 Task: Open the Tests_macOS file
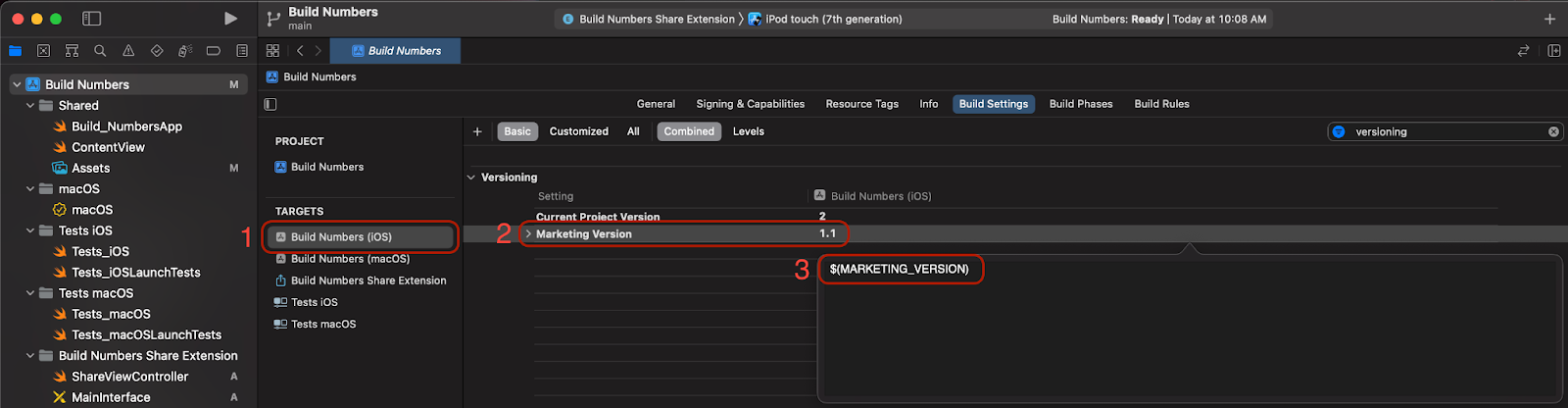click(112, 314)
